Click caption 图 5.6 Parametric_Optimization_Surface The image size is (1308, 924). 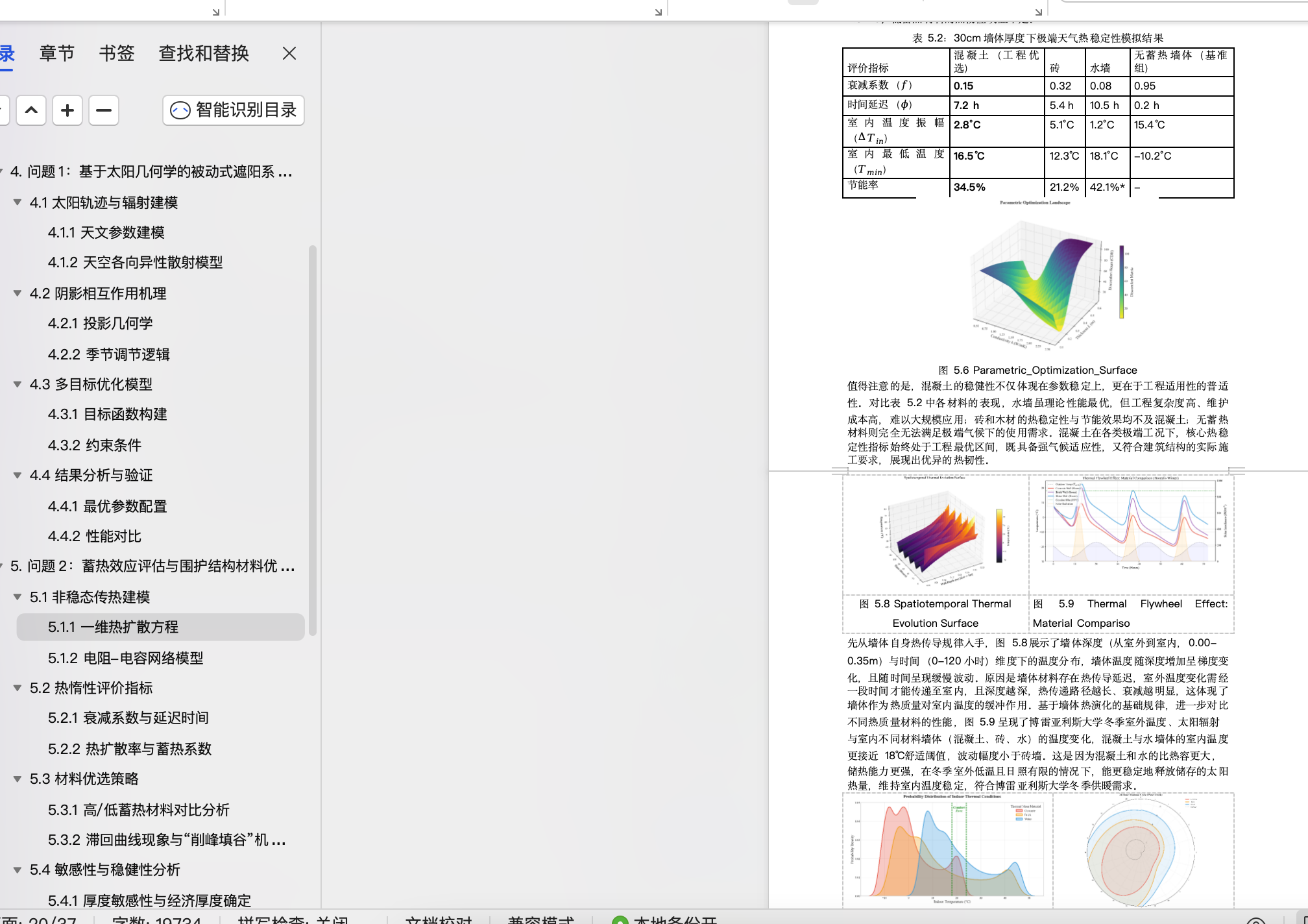coord(1038,370)
